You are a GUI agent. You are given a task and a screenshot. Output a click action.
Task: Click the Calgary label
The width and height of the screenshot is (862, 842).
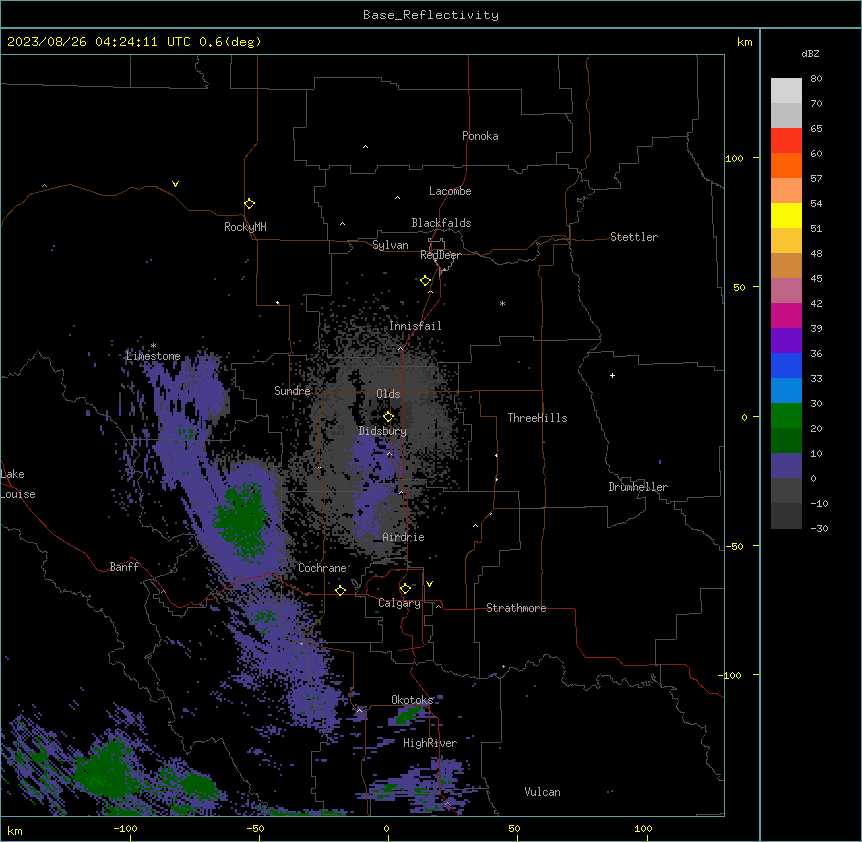coord(399,603)
